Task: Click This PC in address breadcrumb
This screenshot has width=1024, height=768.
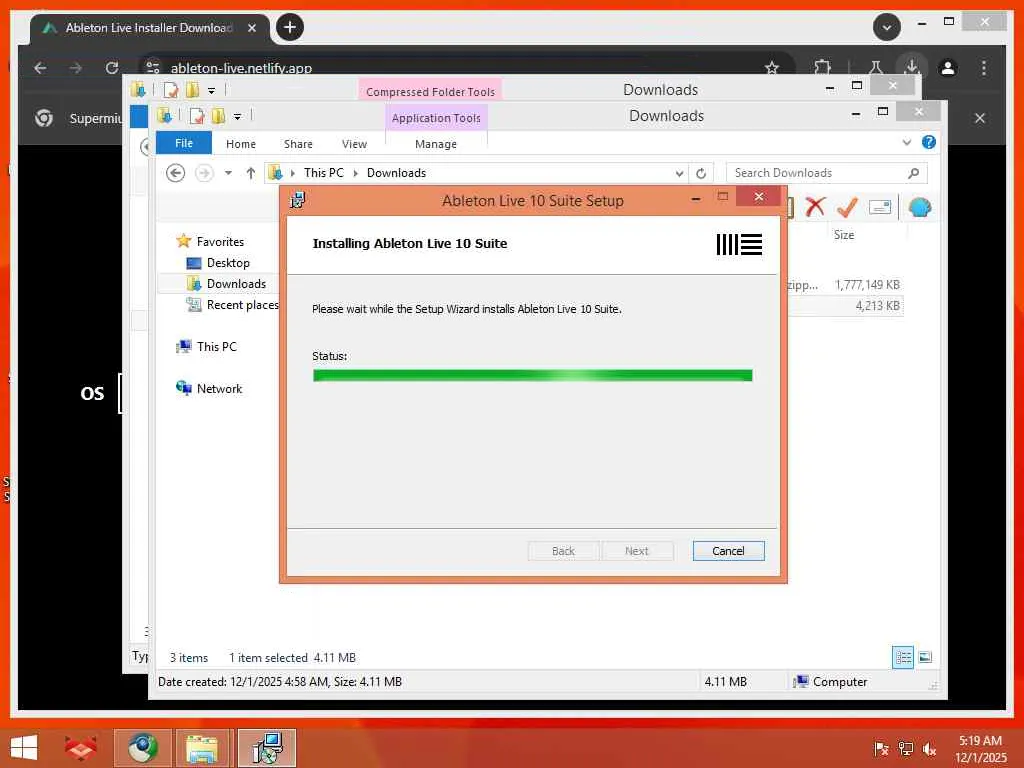Action: 323,172
